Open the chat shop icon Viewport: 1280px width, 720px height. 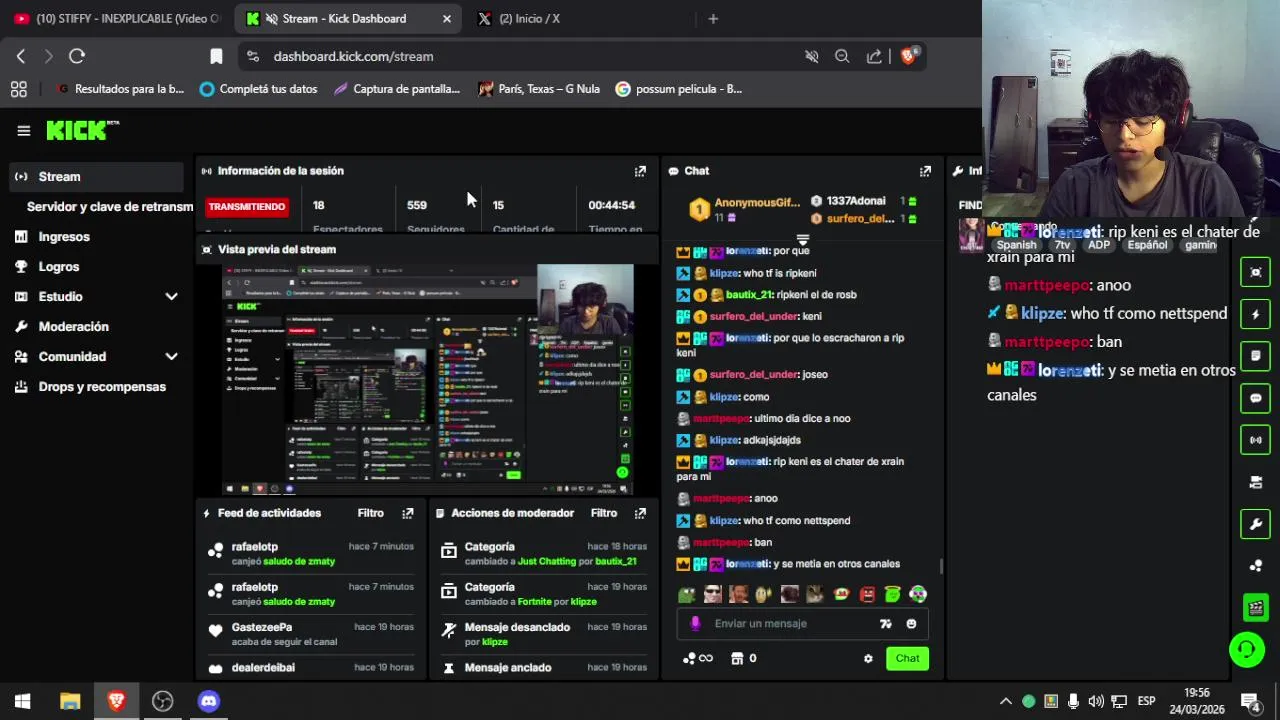click(x=737, y=658)
